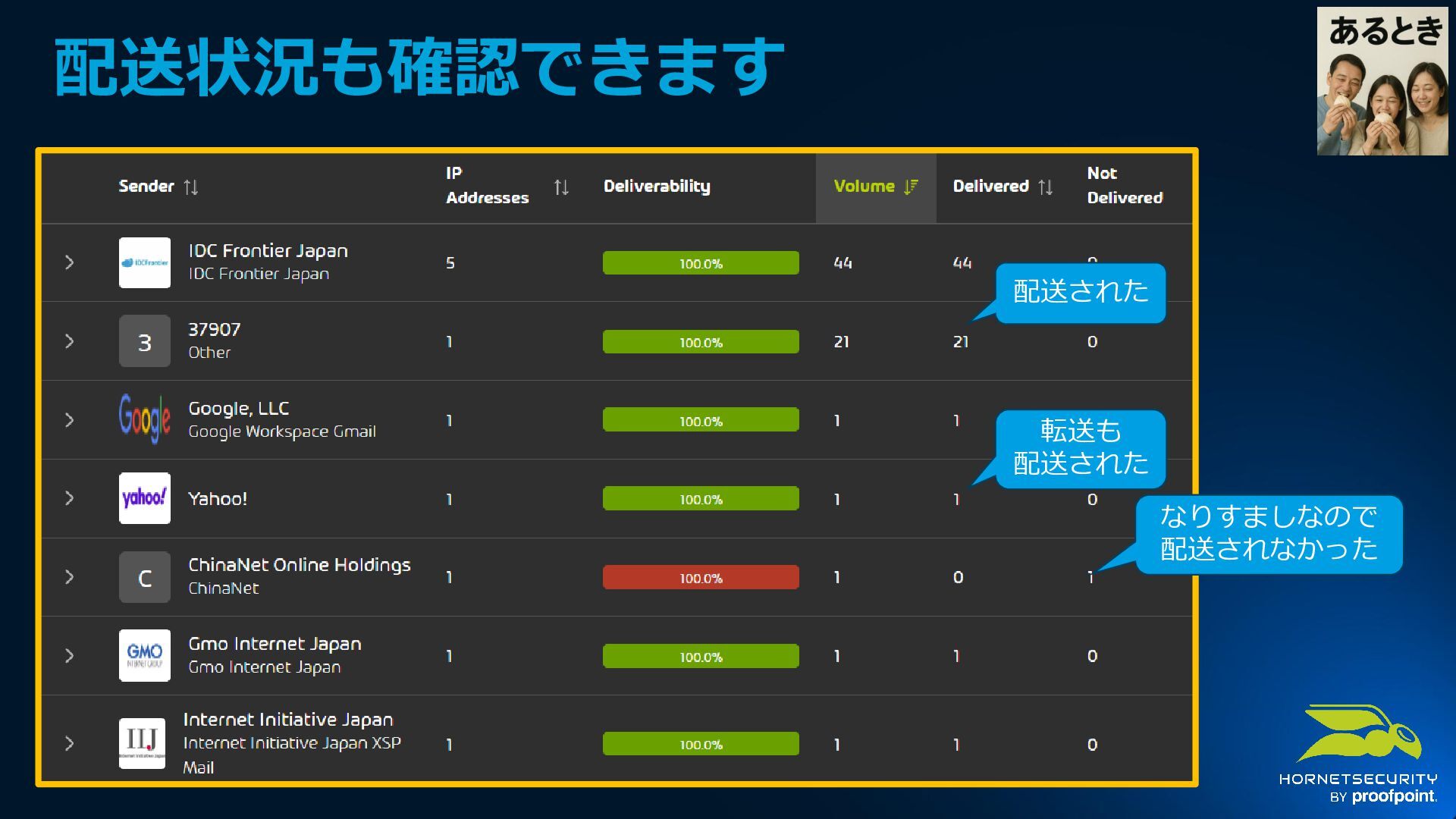The width and height of the screenshot is (1456, 819).
Task: Click ChinaNet's red deliverability bar
Action: coord(700,577)
